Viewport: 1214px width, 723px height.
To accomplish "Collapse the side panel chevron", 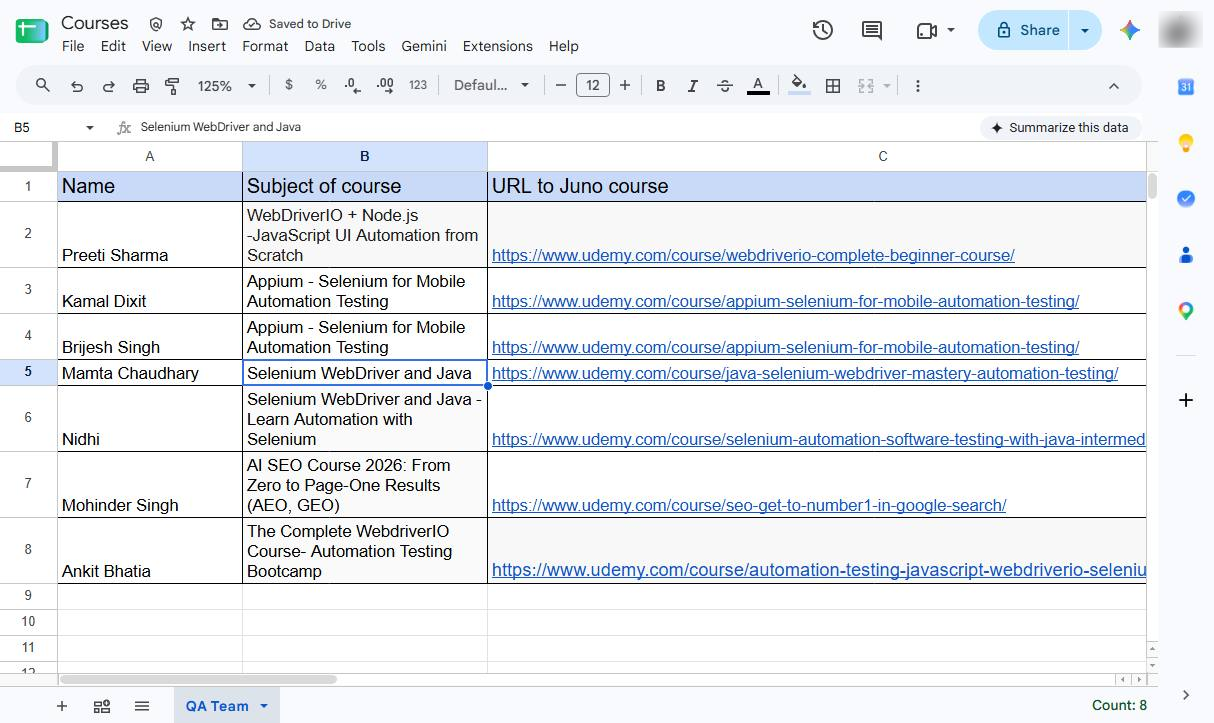I will (1186, 695).
